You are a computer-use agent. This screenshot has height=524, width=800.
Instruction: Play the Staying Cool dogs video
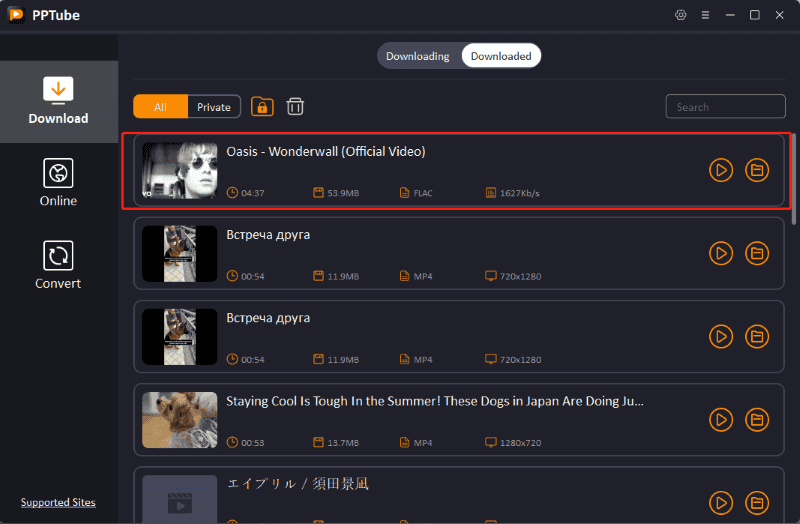click(x=720, y=419)
